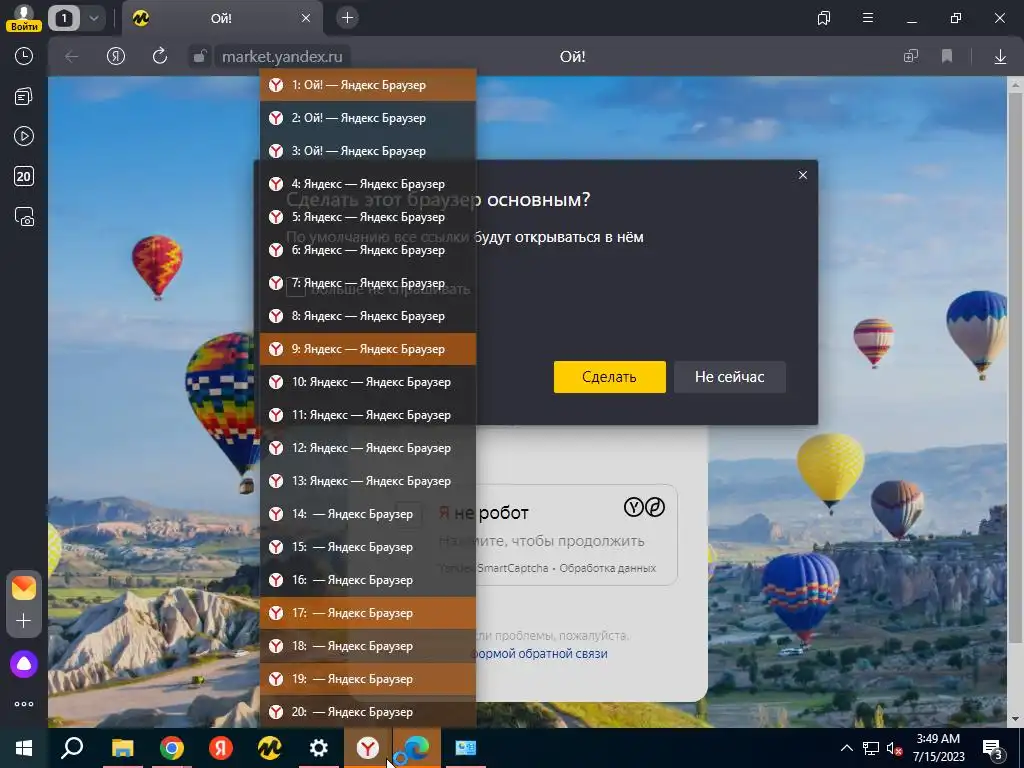The height and width of the screenshot is (768, 1024).
Task: Open the video player icon in sidebar
Action: (24, 136)
